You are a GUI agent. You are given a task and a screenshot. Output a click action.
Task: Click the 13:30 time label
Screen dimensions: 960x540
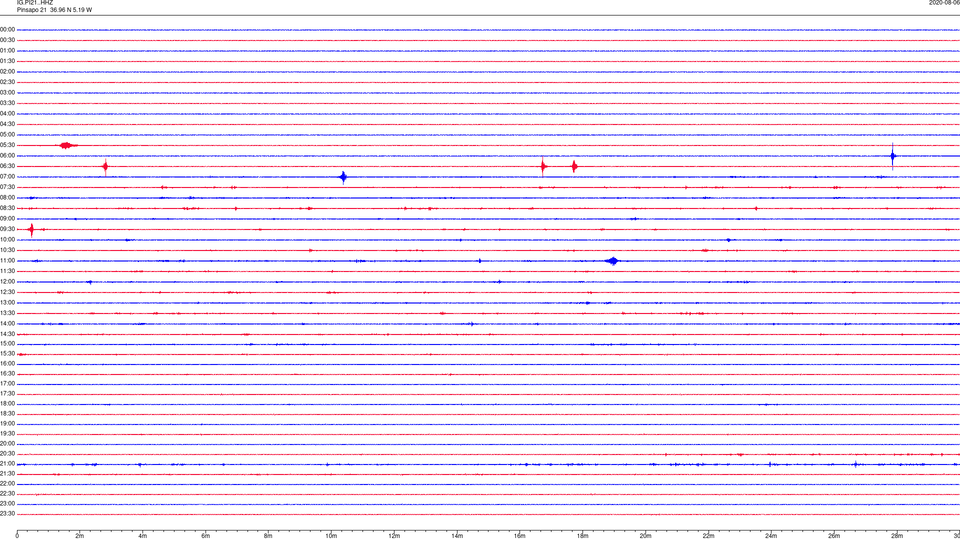pos(7,313)
